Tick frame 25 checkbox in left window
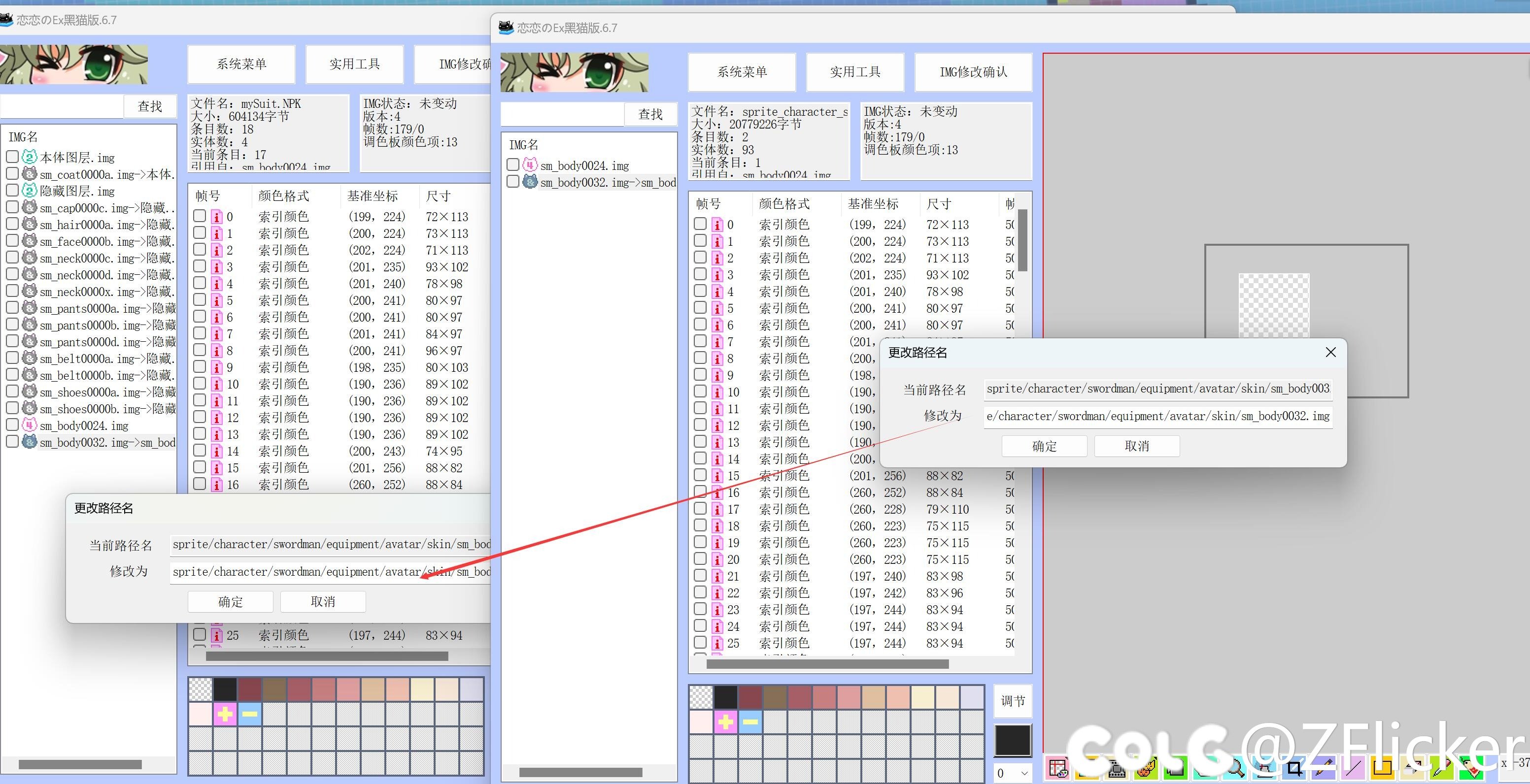The height and width of the screenshot is (784, 1530). click(200, 634)
